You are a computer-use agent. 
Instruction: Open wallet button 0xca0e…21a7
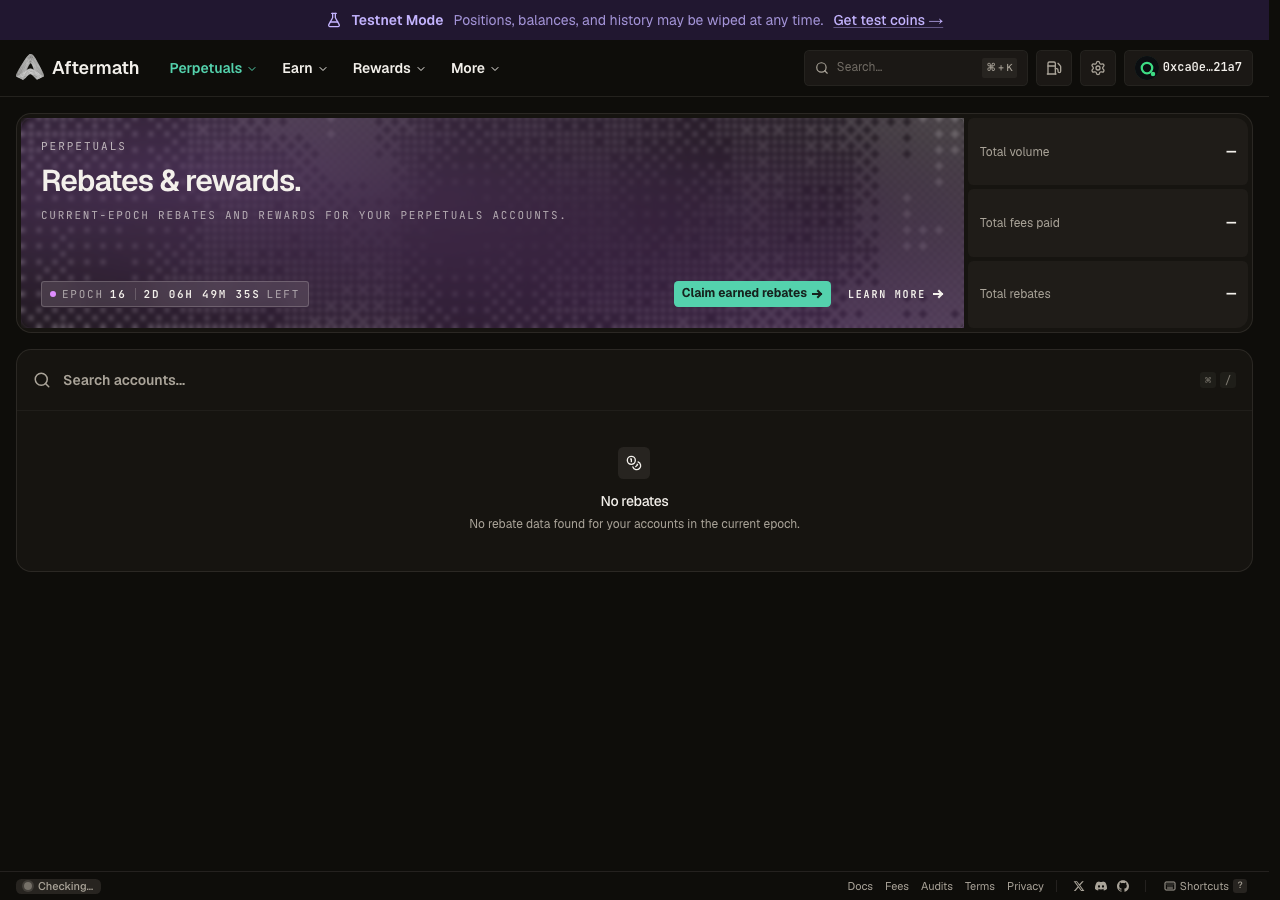pyautogui.click(x=1188, y=68)
